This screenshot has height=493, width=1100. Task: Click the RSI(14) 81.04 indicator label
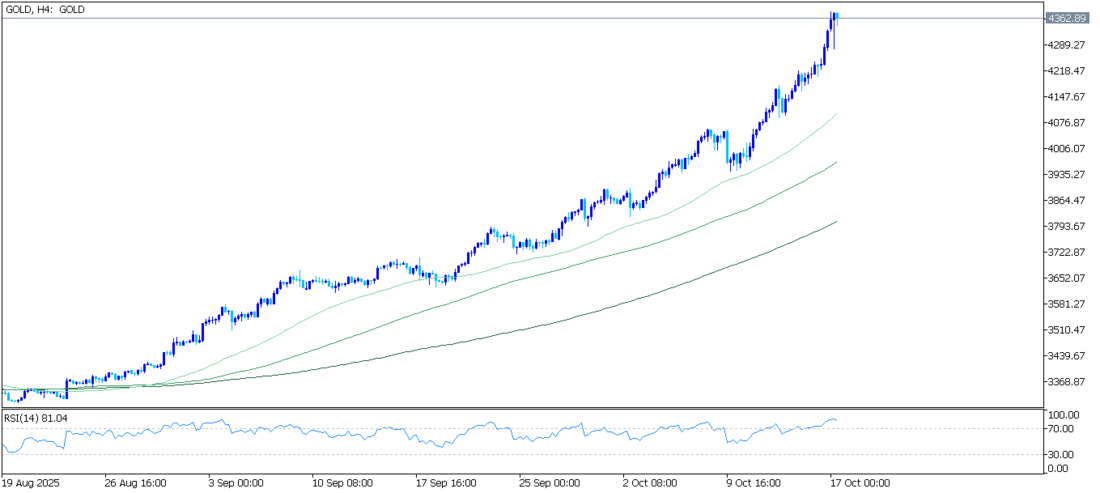point(34,415)
